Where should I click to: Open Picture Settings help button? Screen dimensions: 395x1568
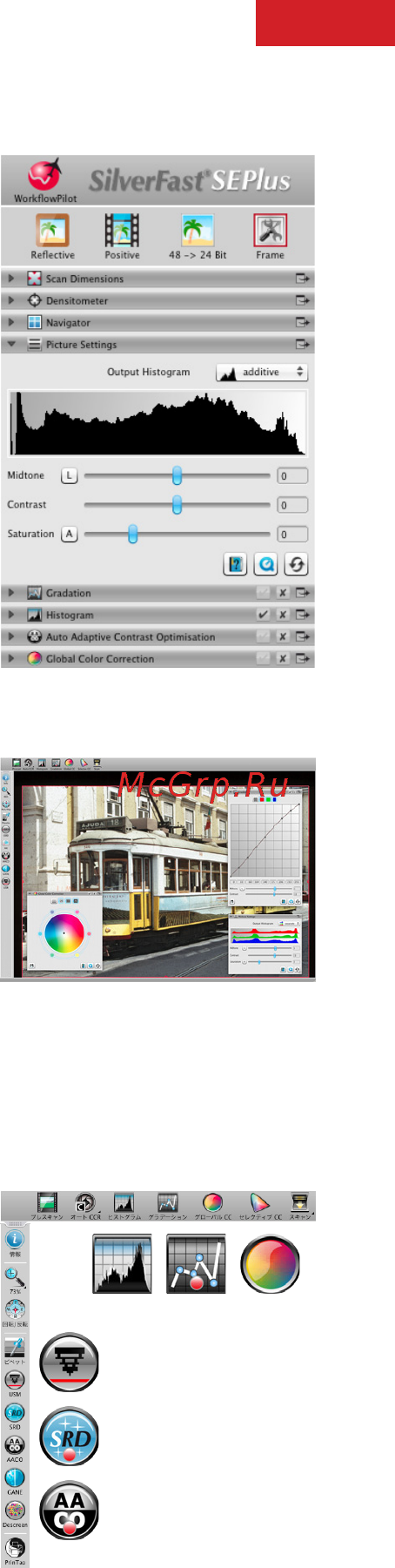point(235,564)
